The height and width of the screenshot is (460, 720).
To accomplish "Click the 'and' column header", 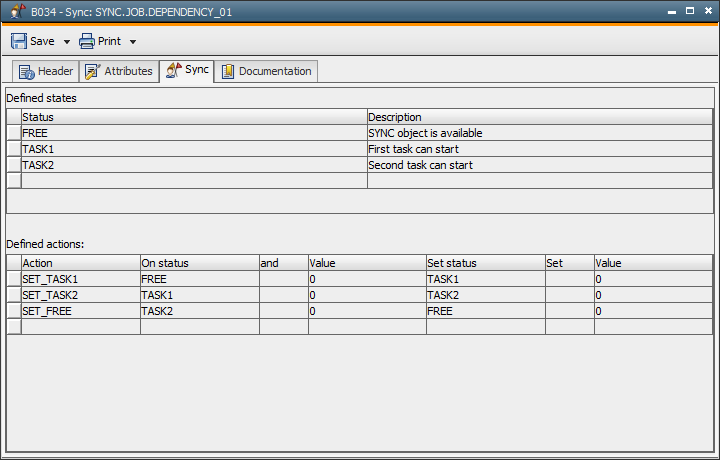I will coord(284,263).
